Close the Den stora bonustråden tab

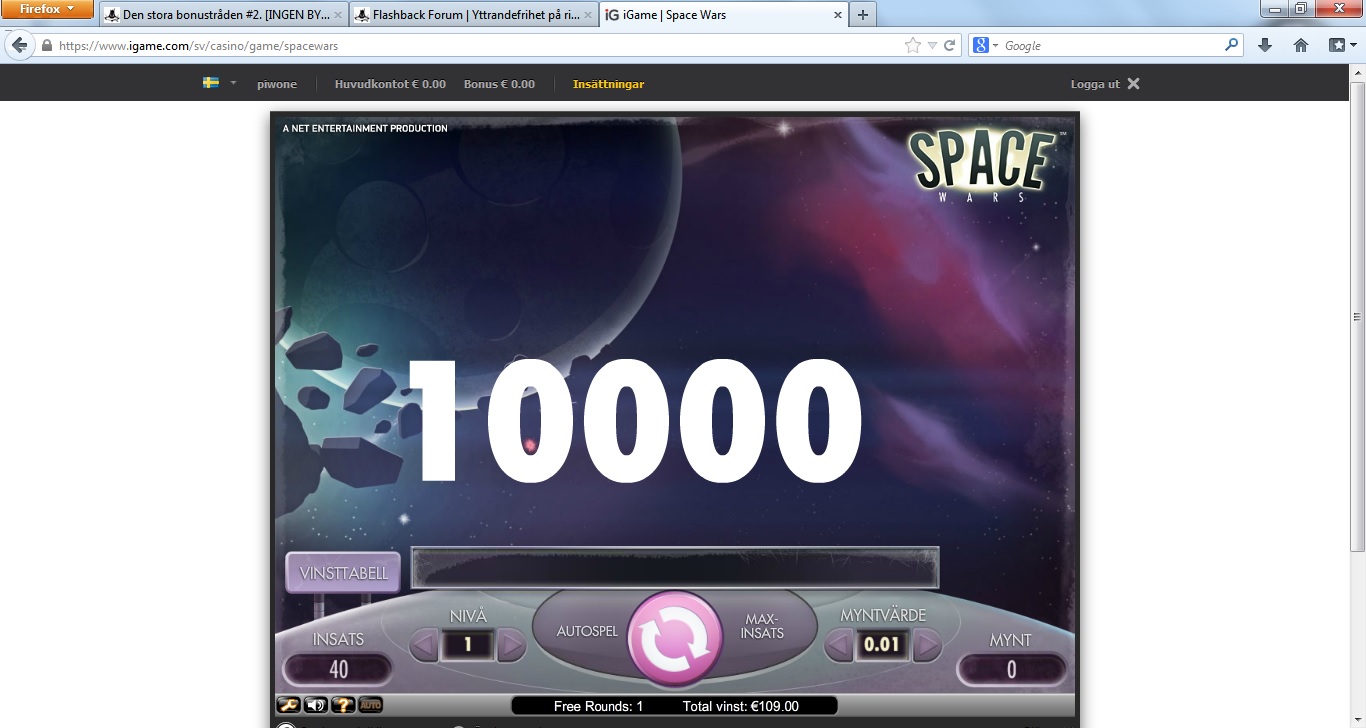(x=337, y=15)
